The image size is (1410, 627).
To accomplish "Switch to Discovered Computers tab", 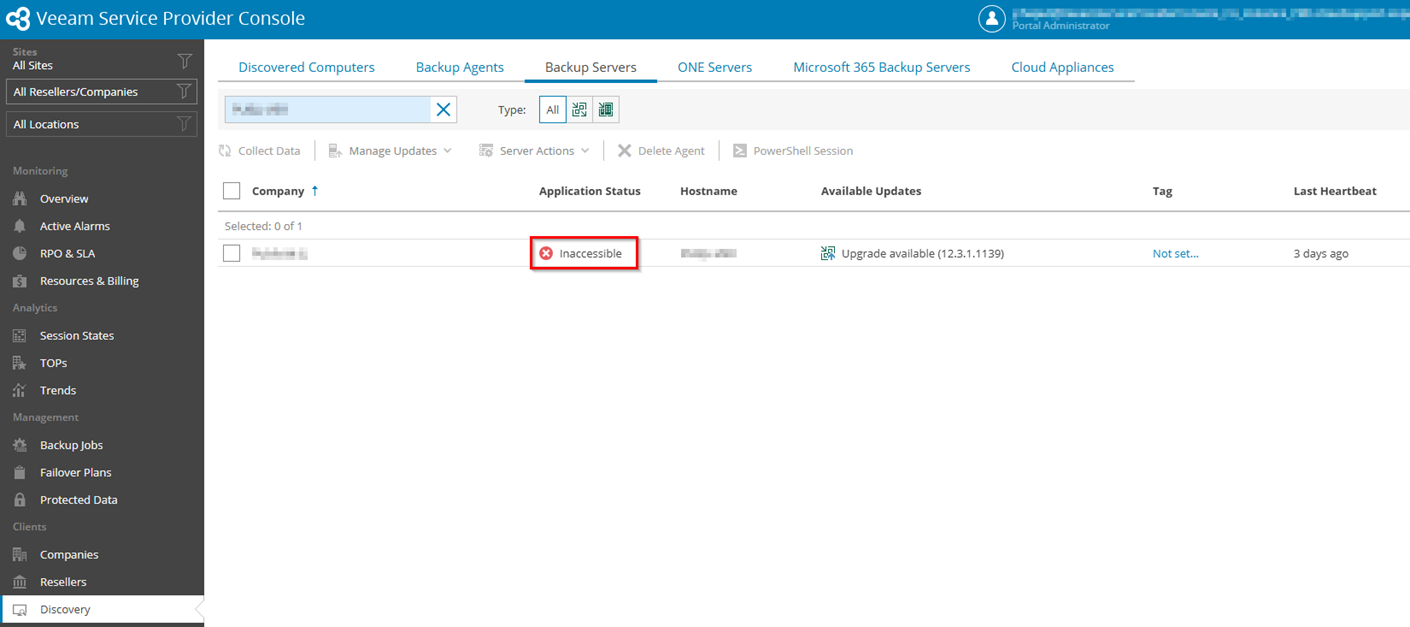I will click(x=306, y=67).
